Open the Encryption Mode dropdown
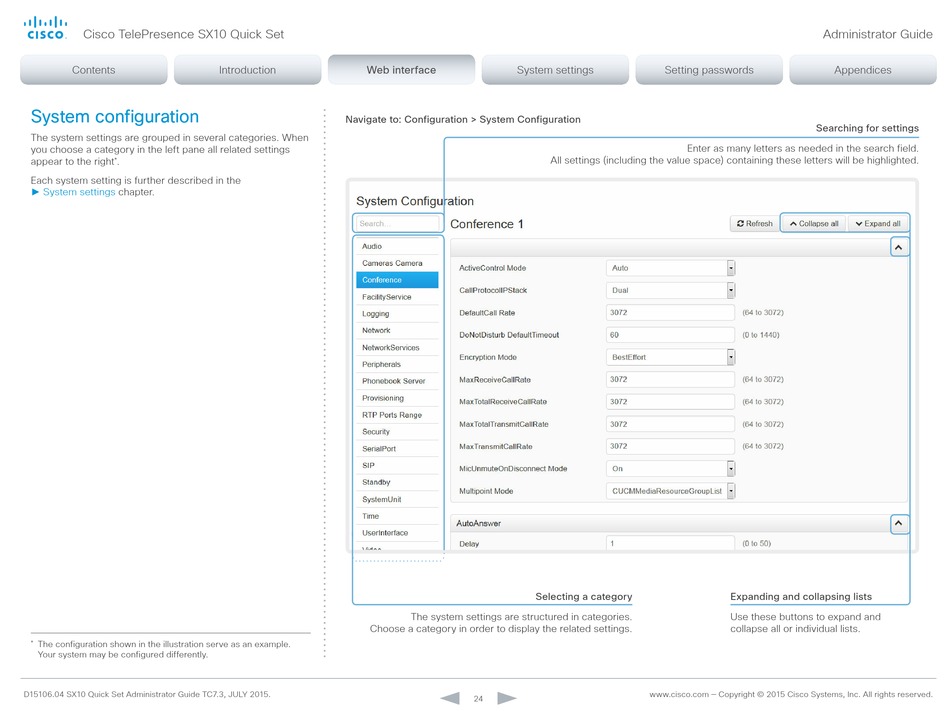The width and height of the screenshot is (950, 711). click(670, 357)
